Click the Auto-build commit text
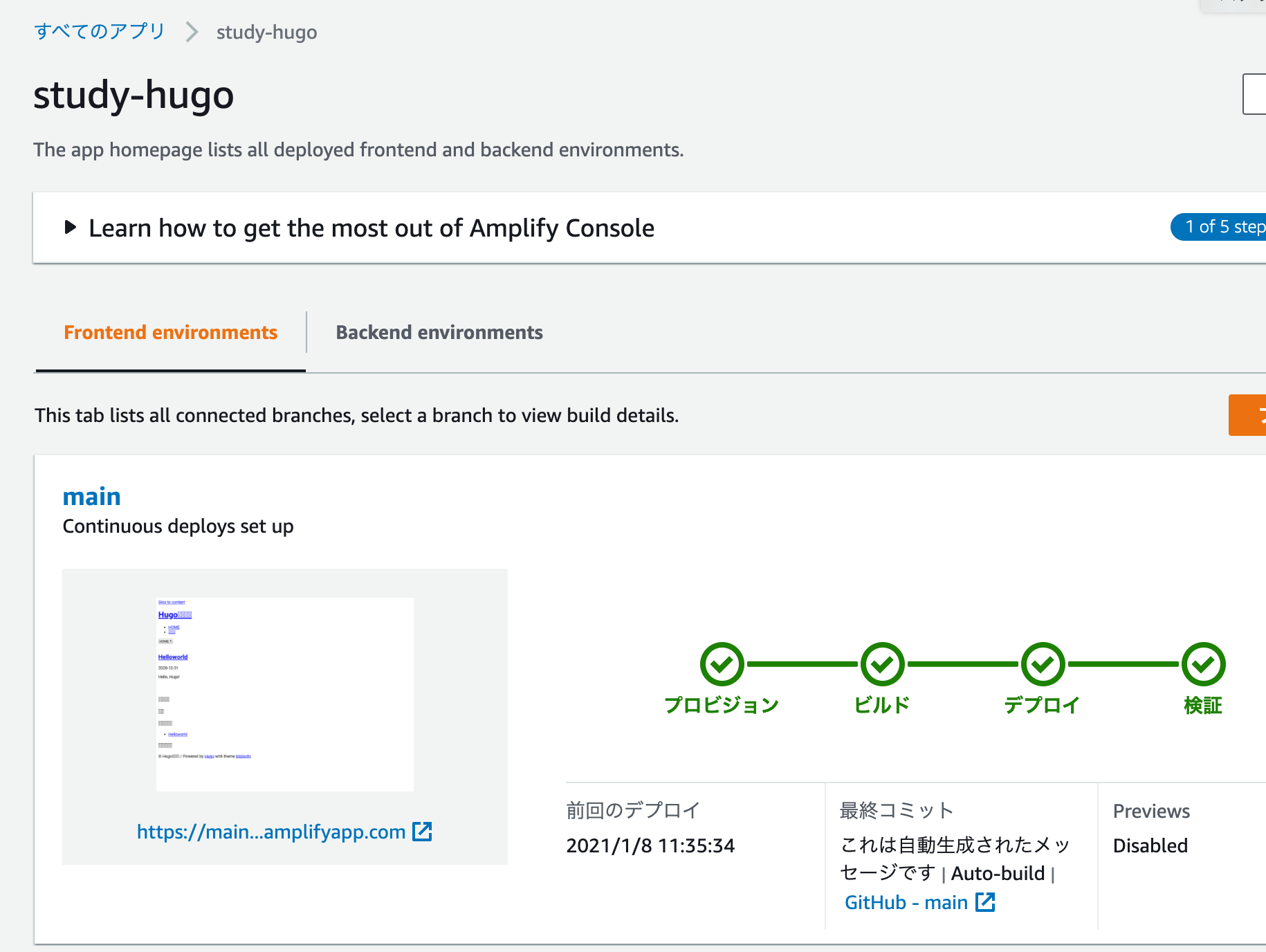Viewport: 1266px width, 952px height. (998, 874)
